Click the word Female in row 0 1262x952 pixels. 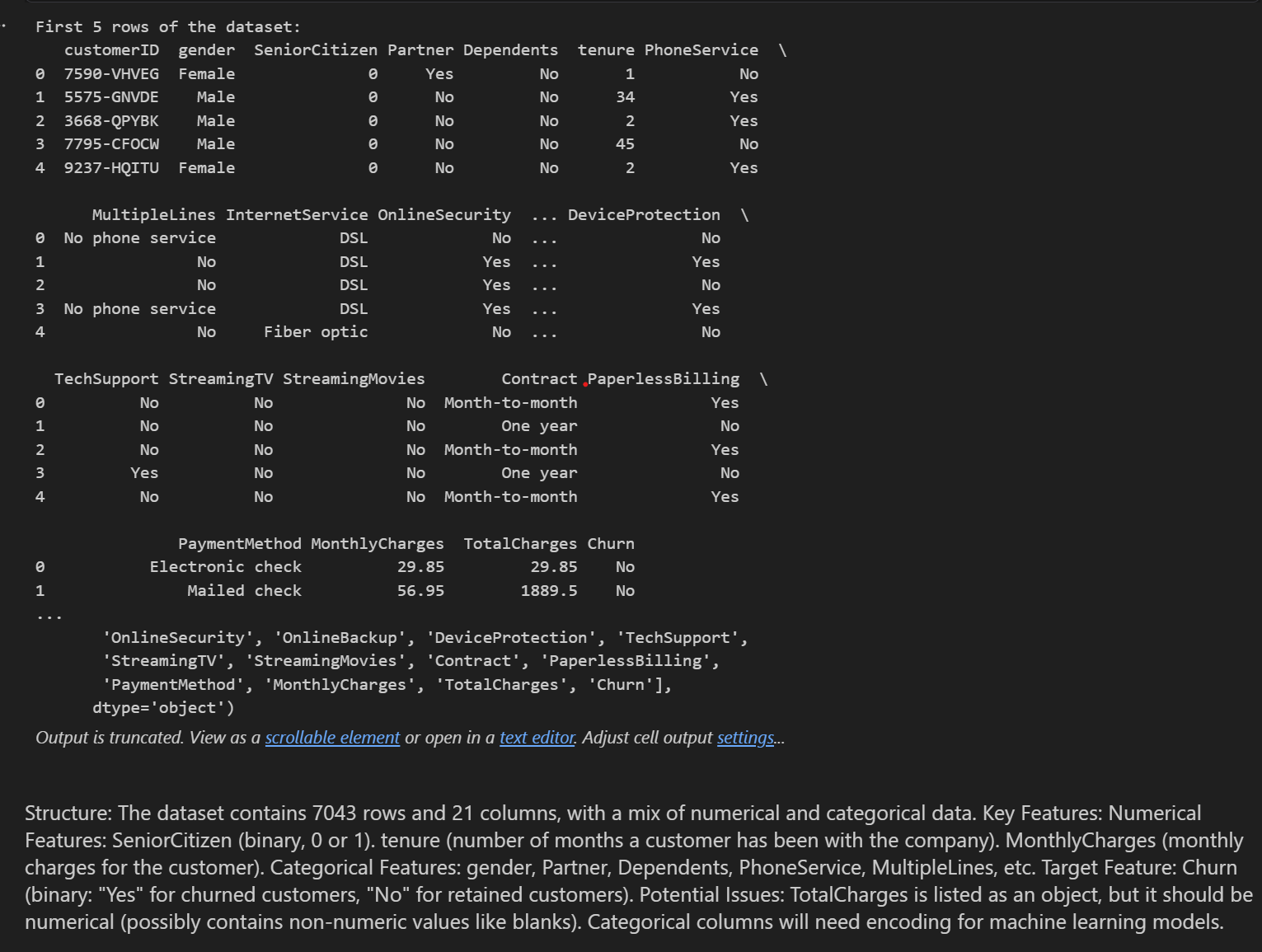[206, 73]
